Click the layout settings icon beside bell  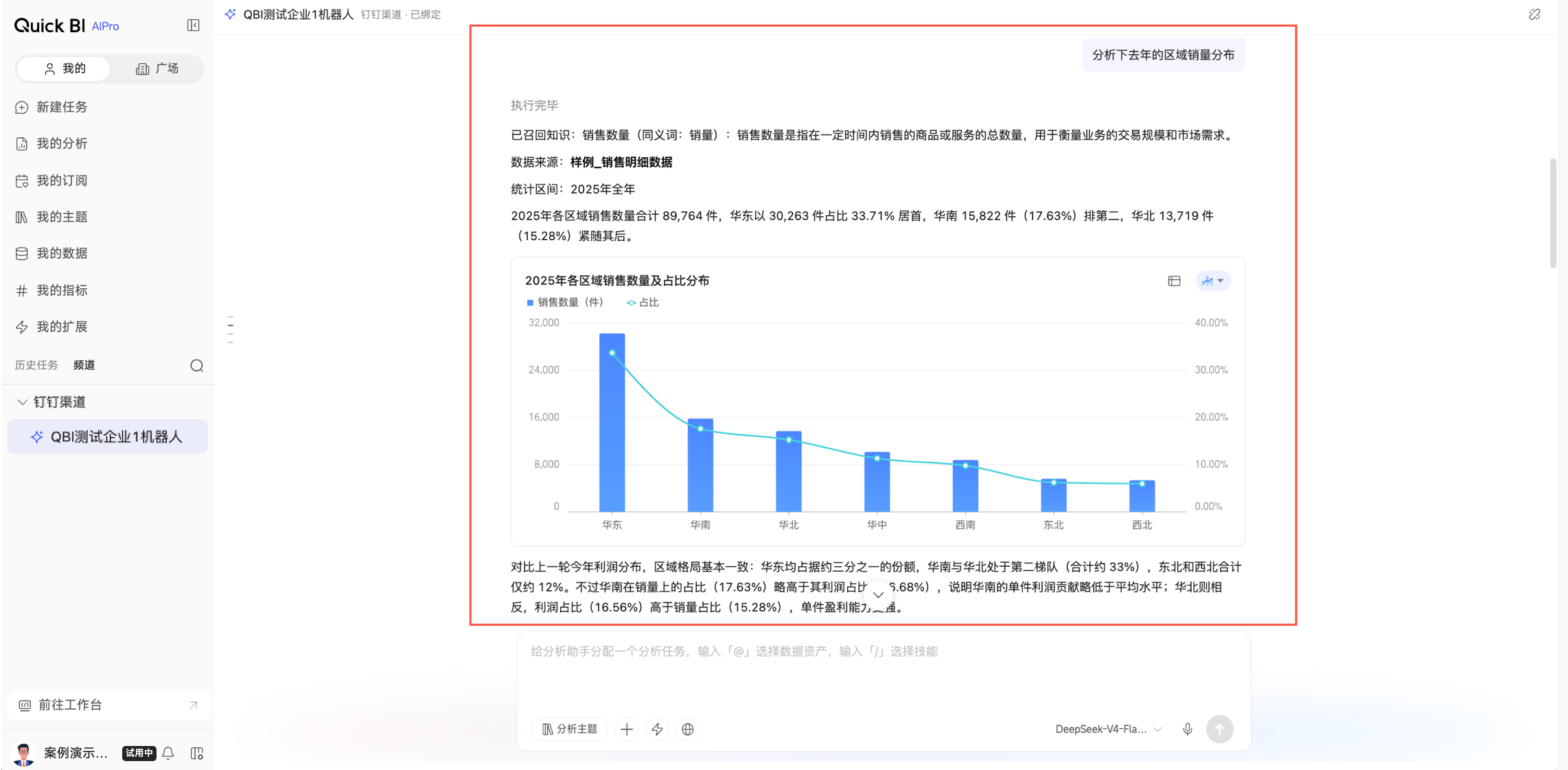point(197,754)
